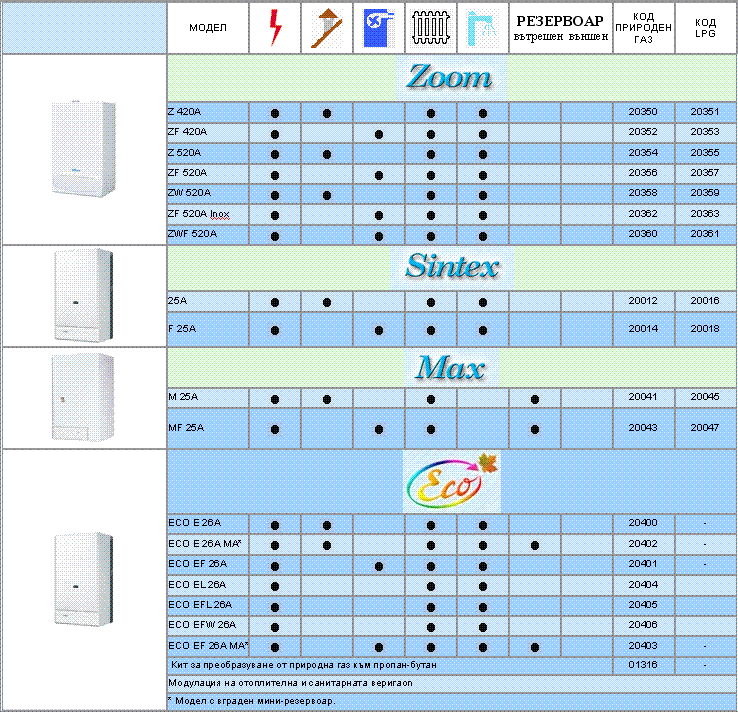
Task: Click natural gas code 20402
Action: click(643, 544)
